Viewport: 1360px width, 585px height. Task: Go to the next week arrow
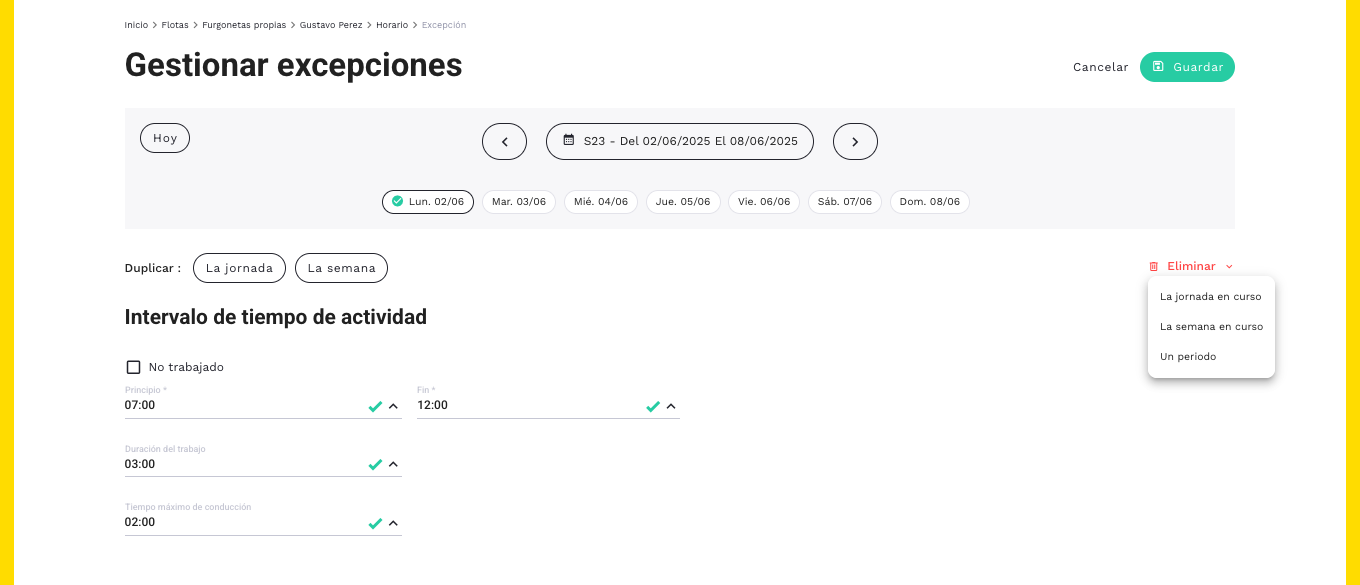coord(855,142)
